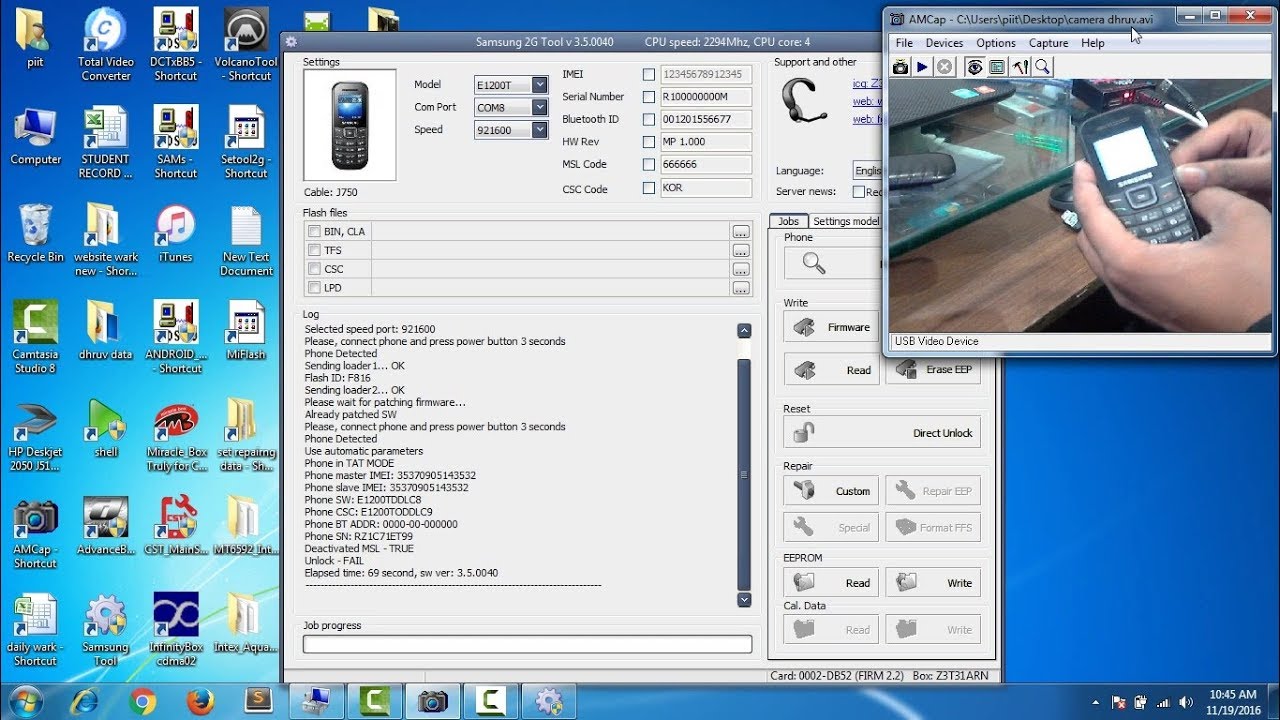Screen dimensions: 1280x720
Task: Open the Language dropdown
Action: click(x=867, y=171)
